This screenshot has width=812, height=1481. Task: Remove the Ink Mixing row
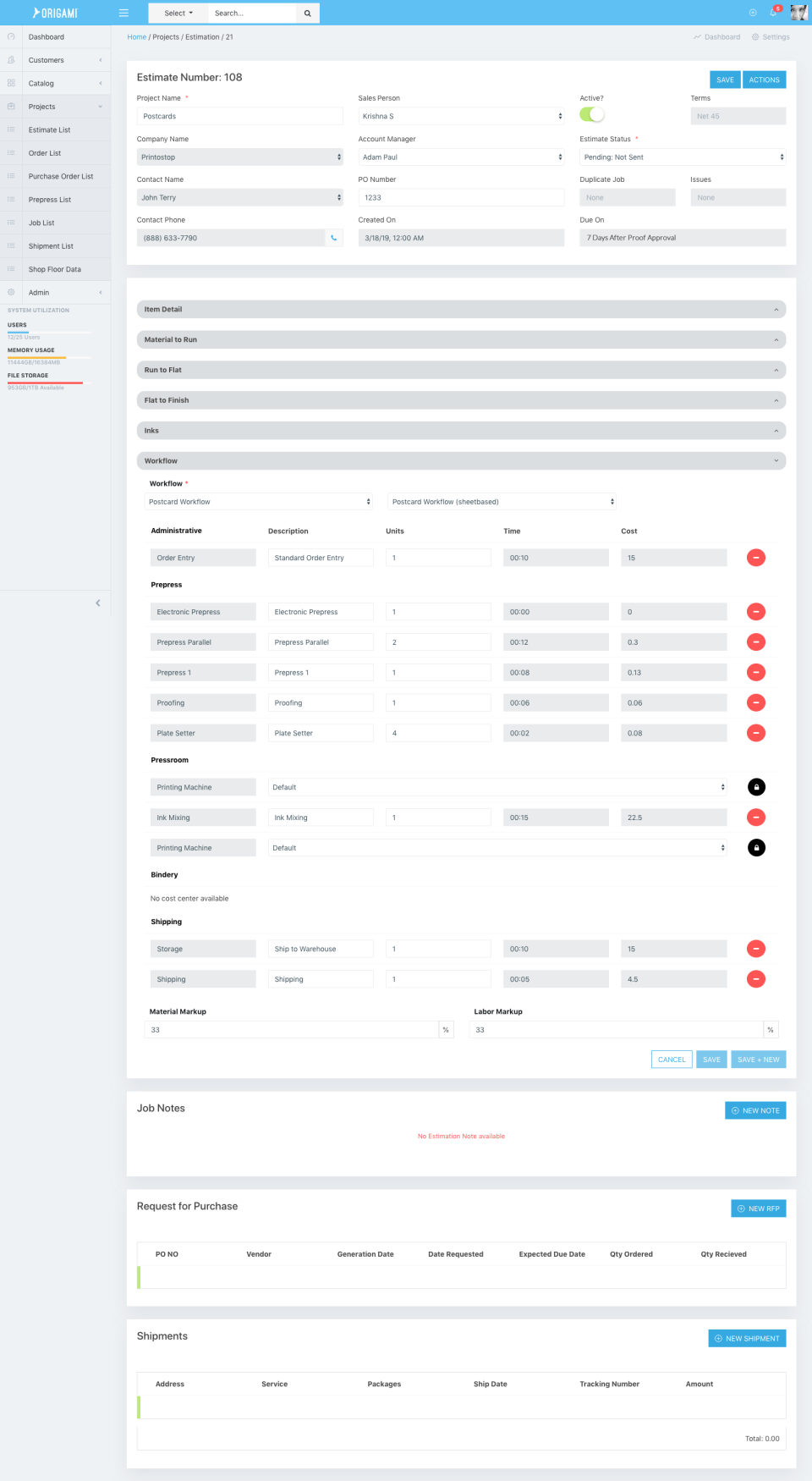pos(756,818)
